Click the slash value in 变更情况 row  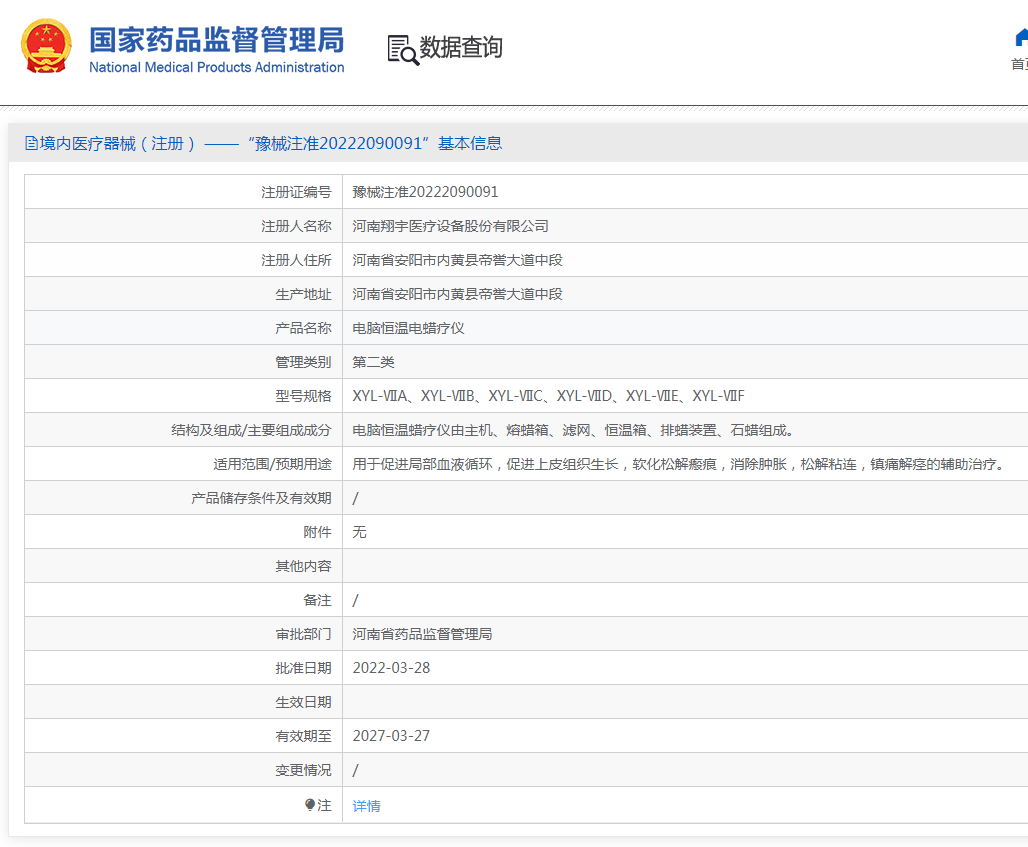click(x=355, y=770)
